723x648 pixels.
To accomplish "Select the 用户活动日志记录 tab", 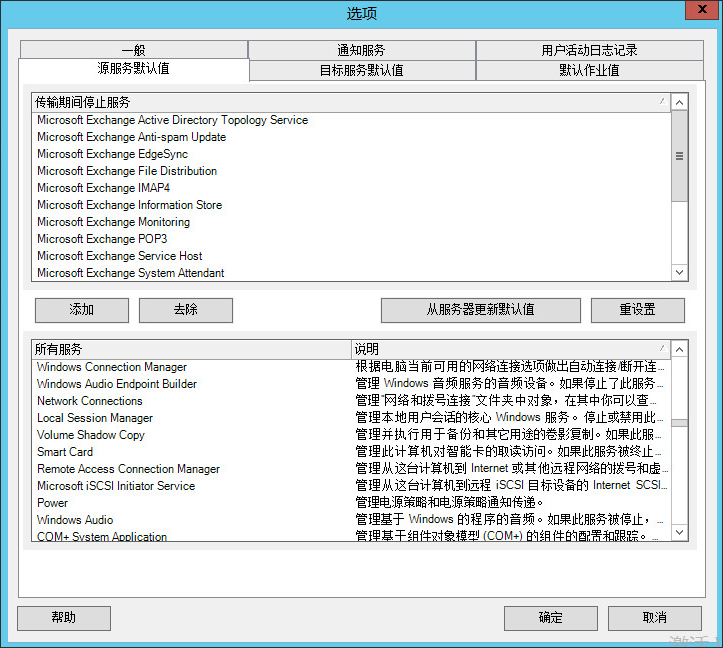I will pos(589,50).
